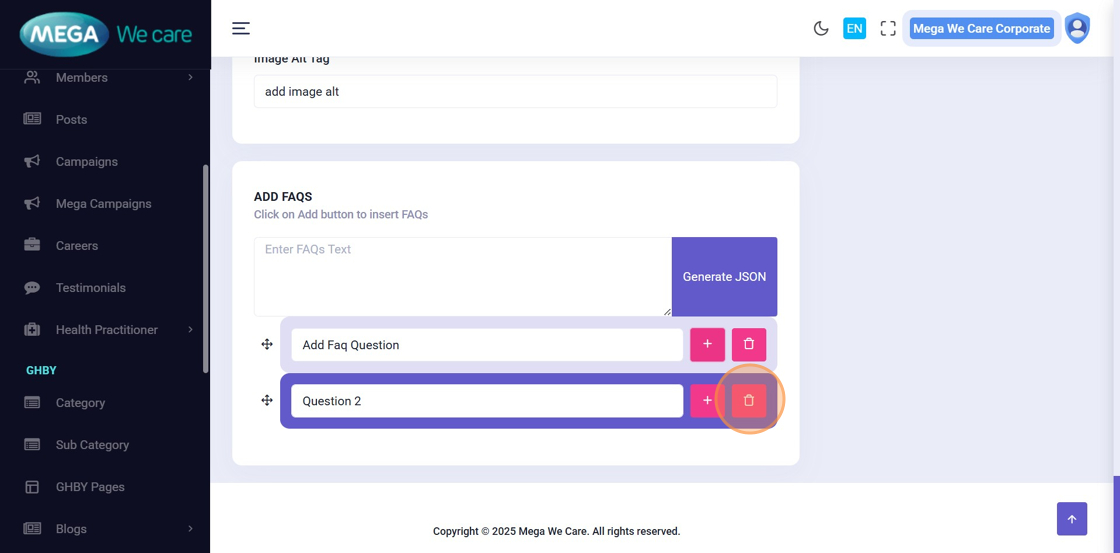Delete the Question 2 FAQ row
The height and width of the screenshot is (553, 1120).
tap(748, 401)
